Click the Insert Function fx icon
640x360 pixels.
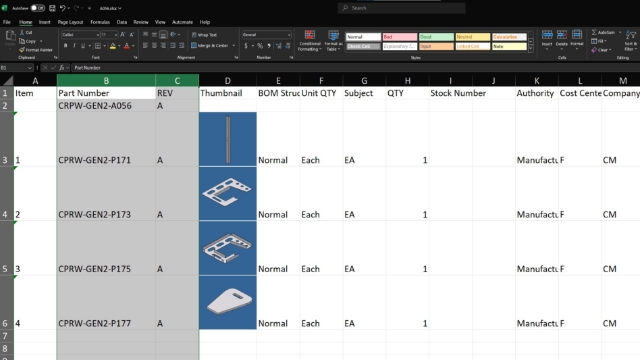(62, 68)
